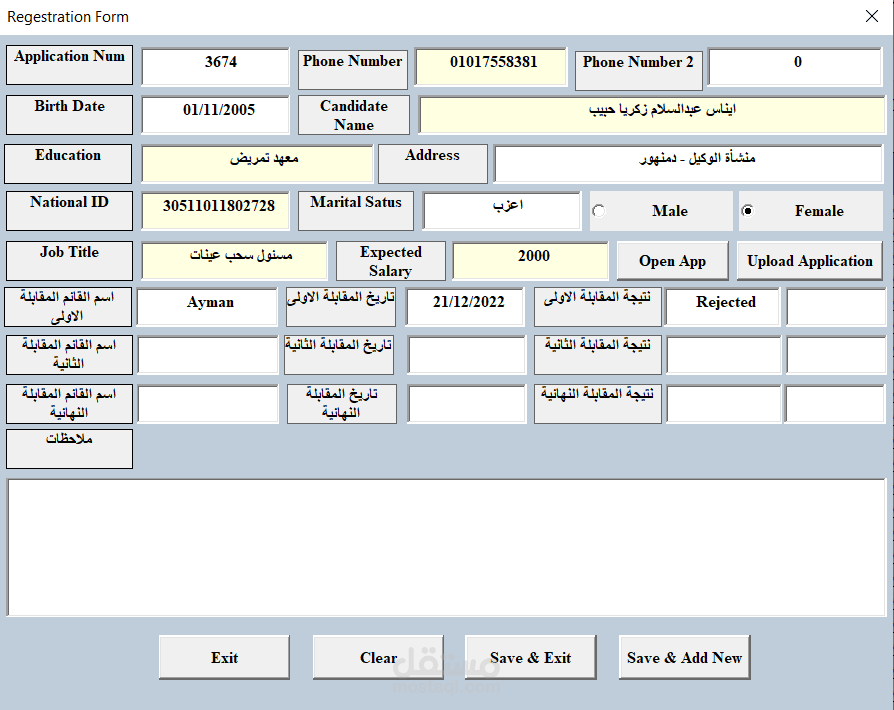Click the Phone Number field 01017558381
Screen dimensions: 894x710
[491, 66]
